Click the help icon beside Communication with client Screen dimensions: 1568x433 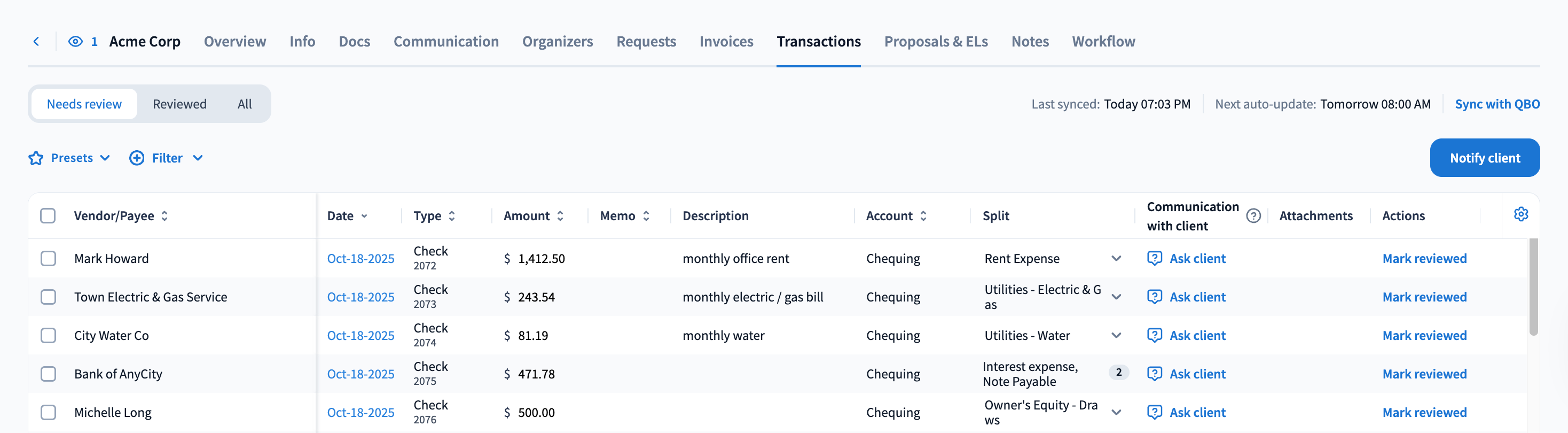coord(1253,216)
